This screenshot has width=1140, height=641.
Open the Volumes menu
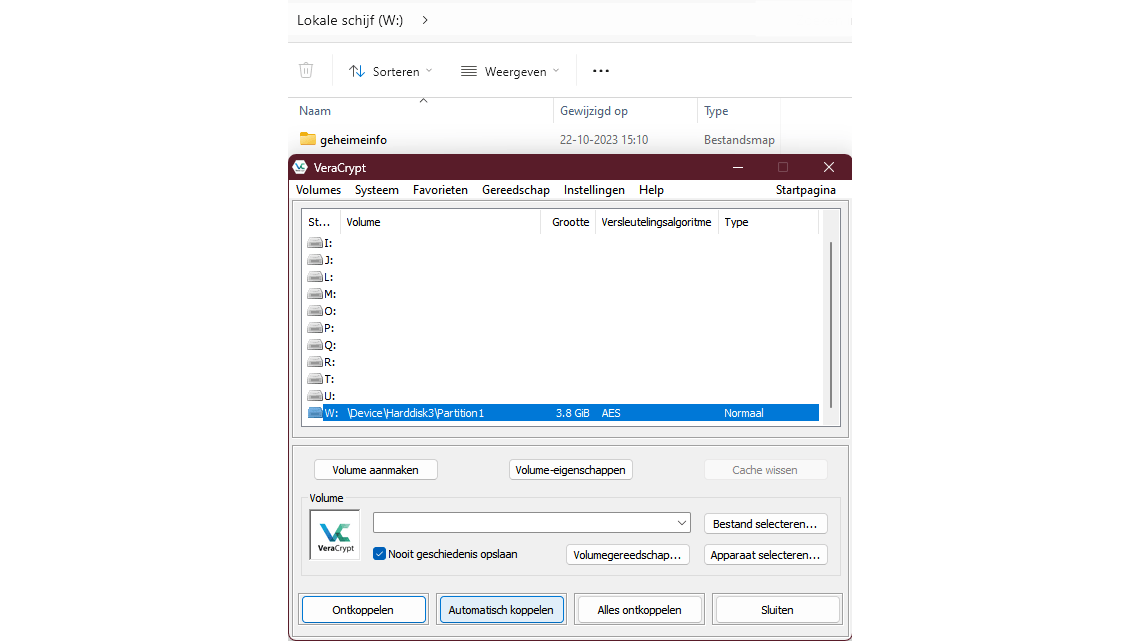pos(318,190)
